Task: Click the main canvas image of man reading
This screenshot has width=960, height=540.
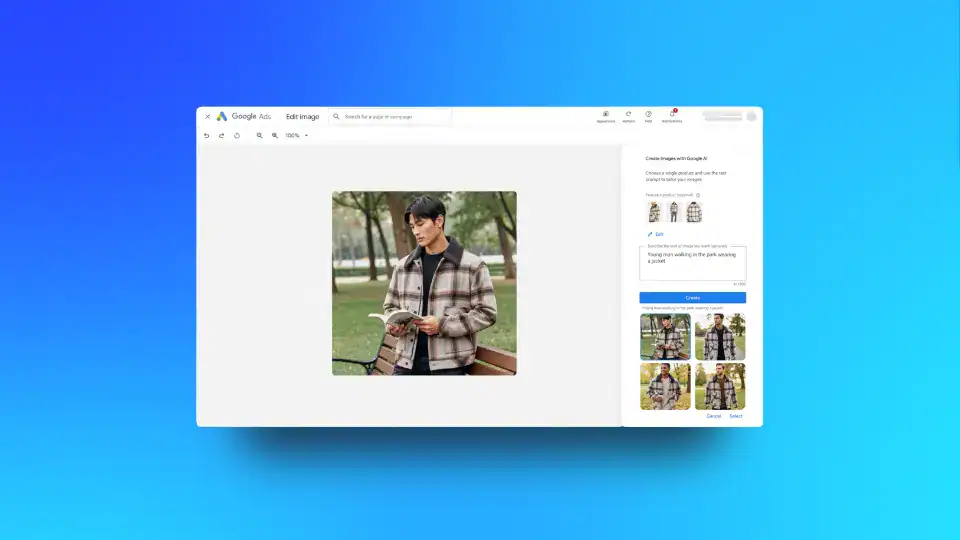Action: (424, 283)
